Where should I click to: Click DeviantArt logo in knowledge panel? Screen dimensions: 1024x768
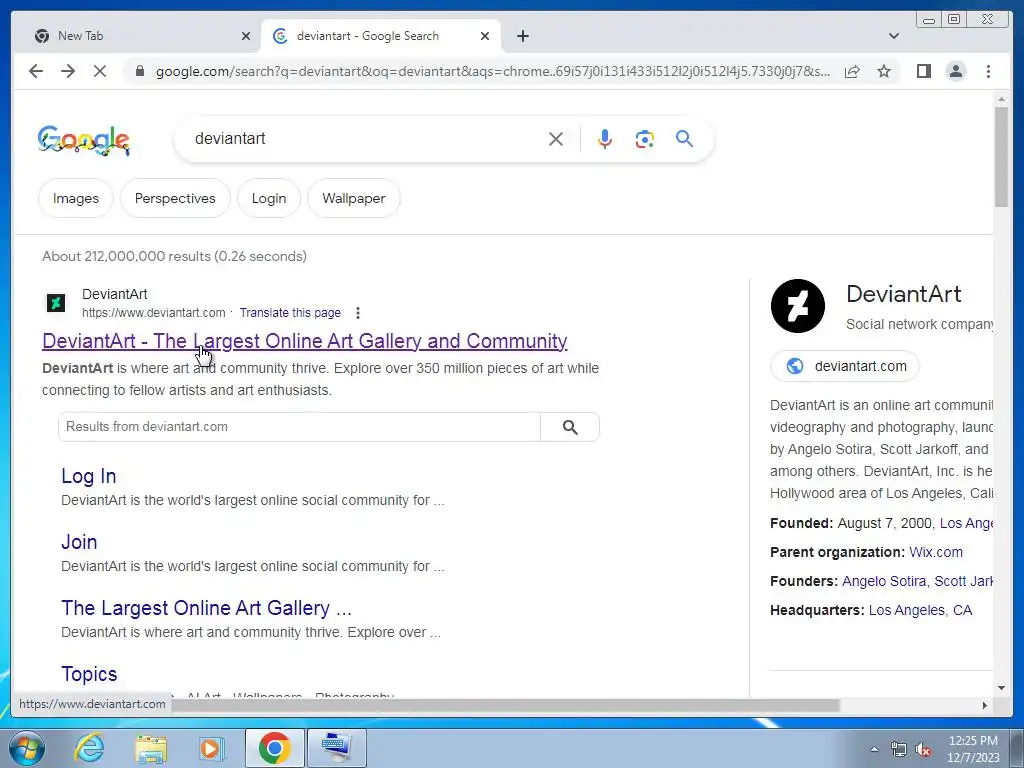[797, 306]
